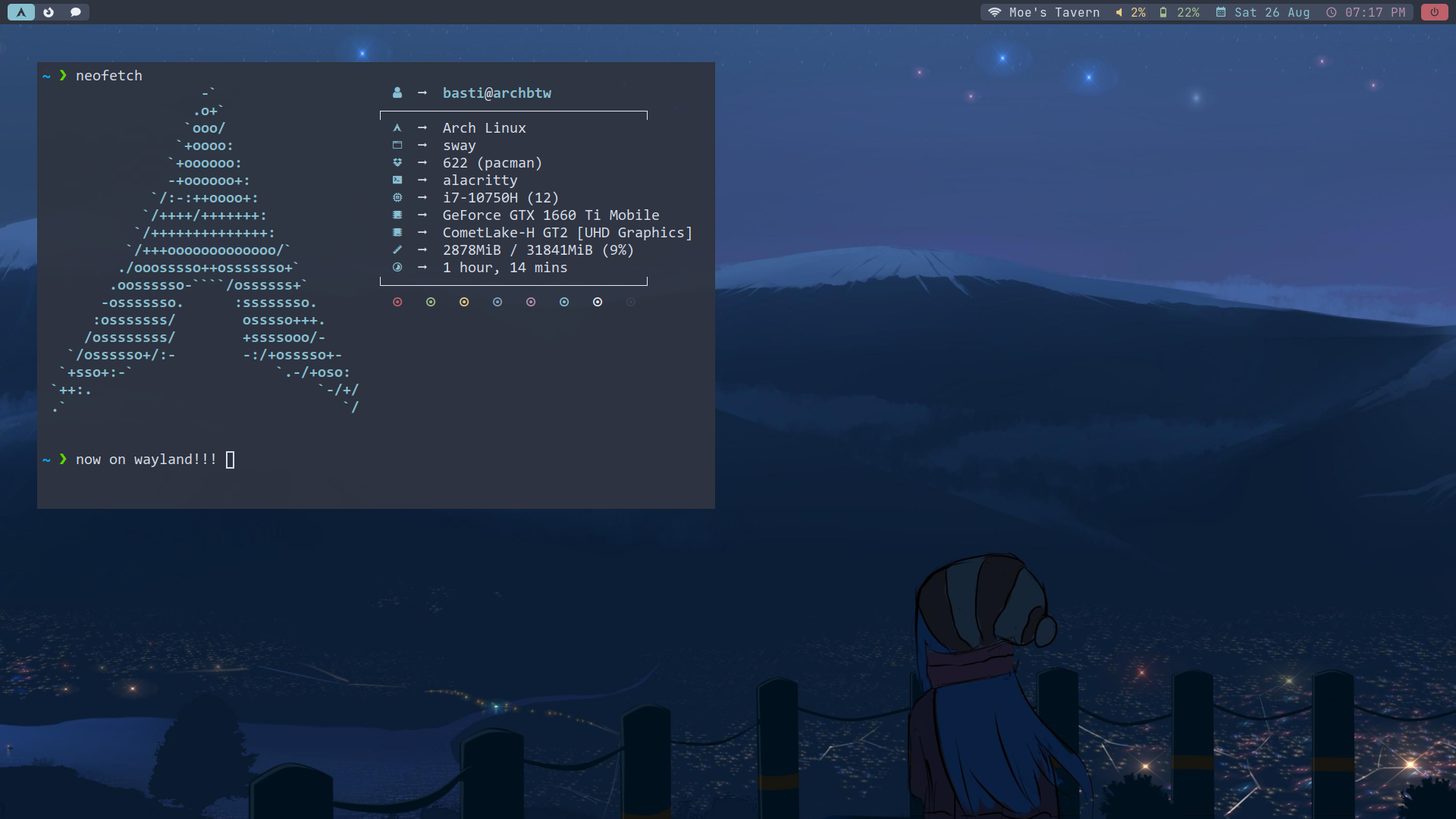
Task: Click the clock icon beside time
Action: point(1332,12)
